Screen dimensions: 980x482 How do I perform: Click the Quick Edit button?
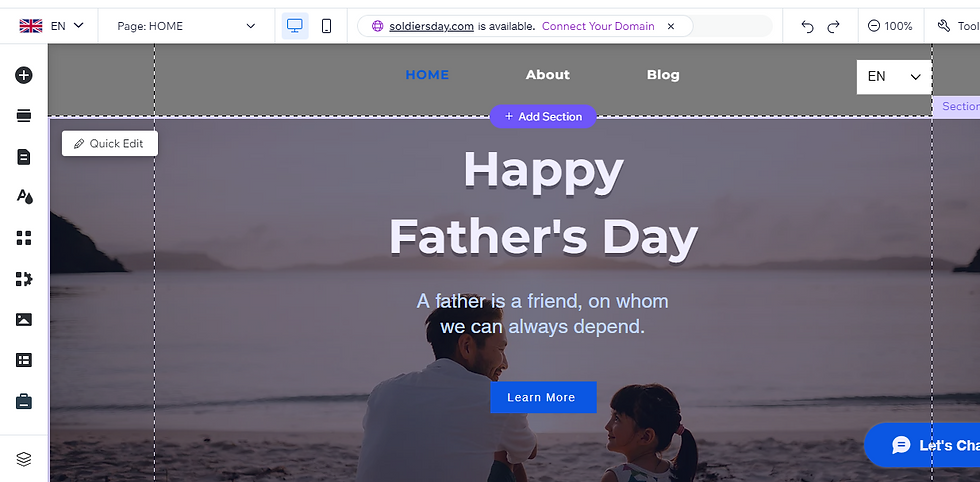[x=110, y=143]
